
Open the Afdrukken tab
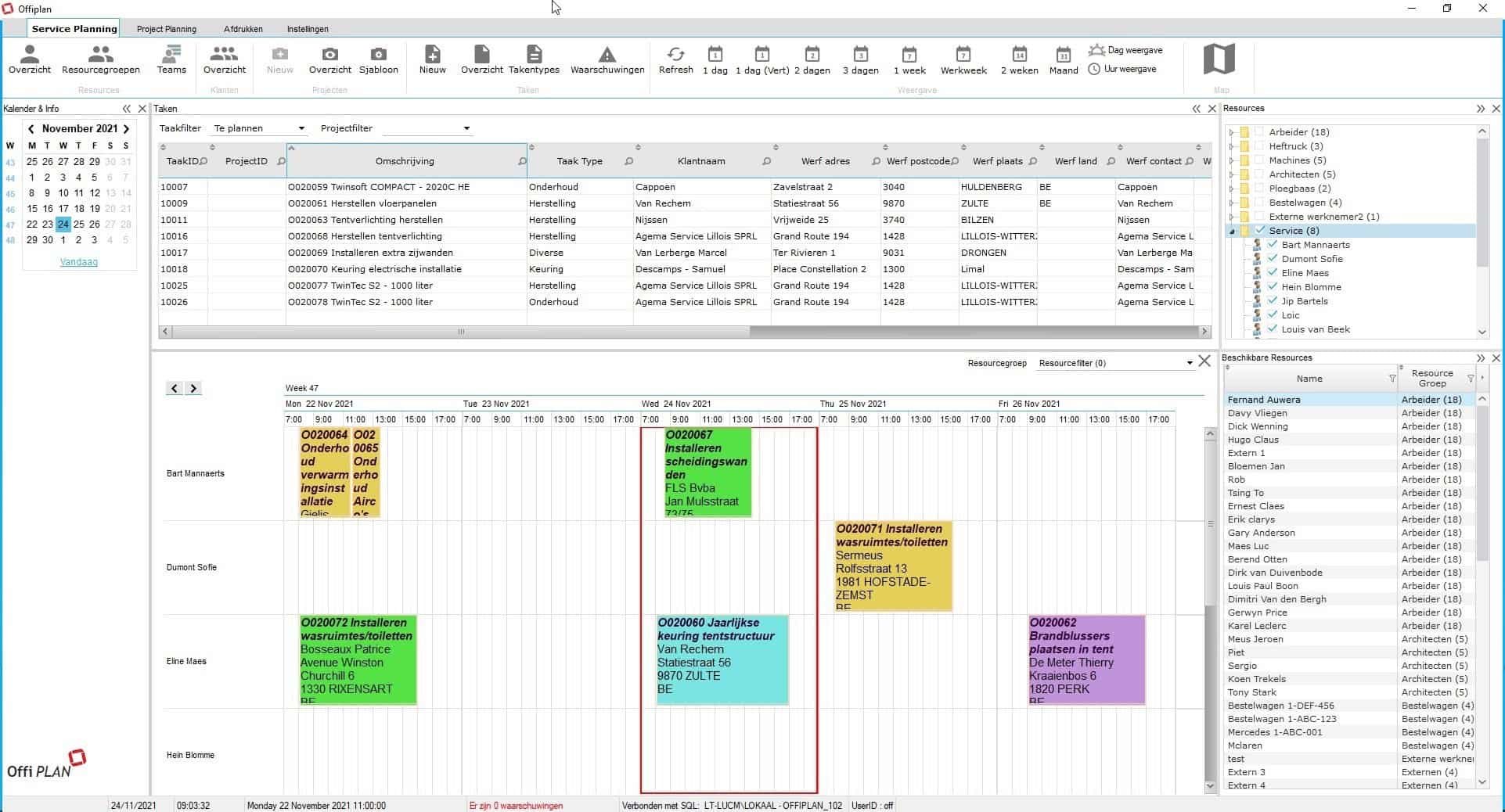pos(243,29)
